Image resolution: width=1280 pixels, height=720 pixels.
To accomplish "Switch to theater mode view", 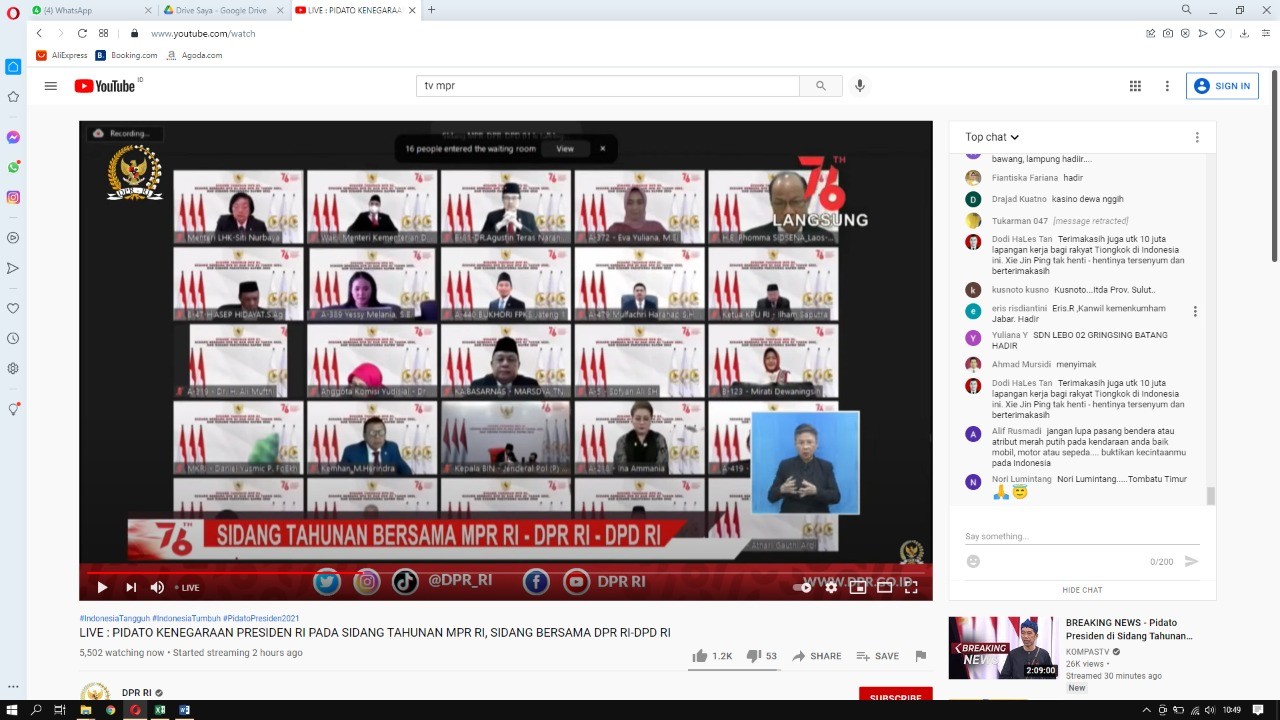I will tap(884, 587).
